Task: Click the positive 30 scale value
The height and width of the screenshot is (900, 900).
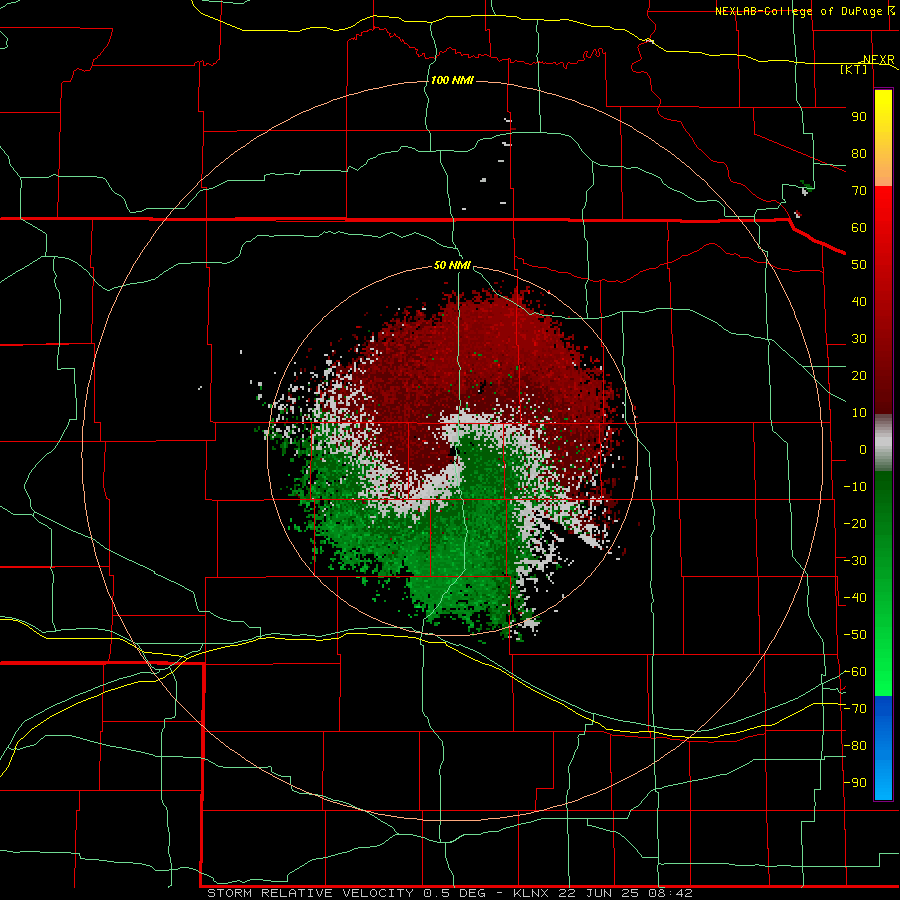Action: 859,339
